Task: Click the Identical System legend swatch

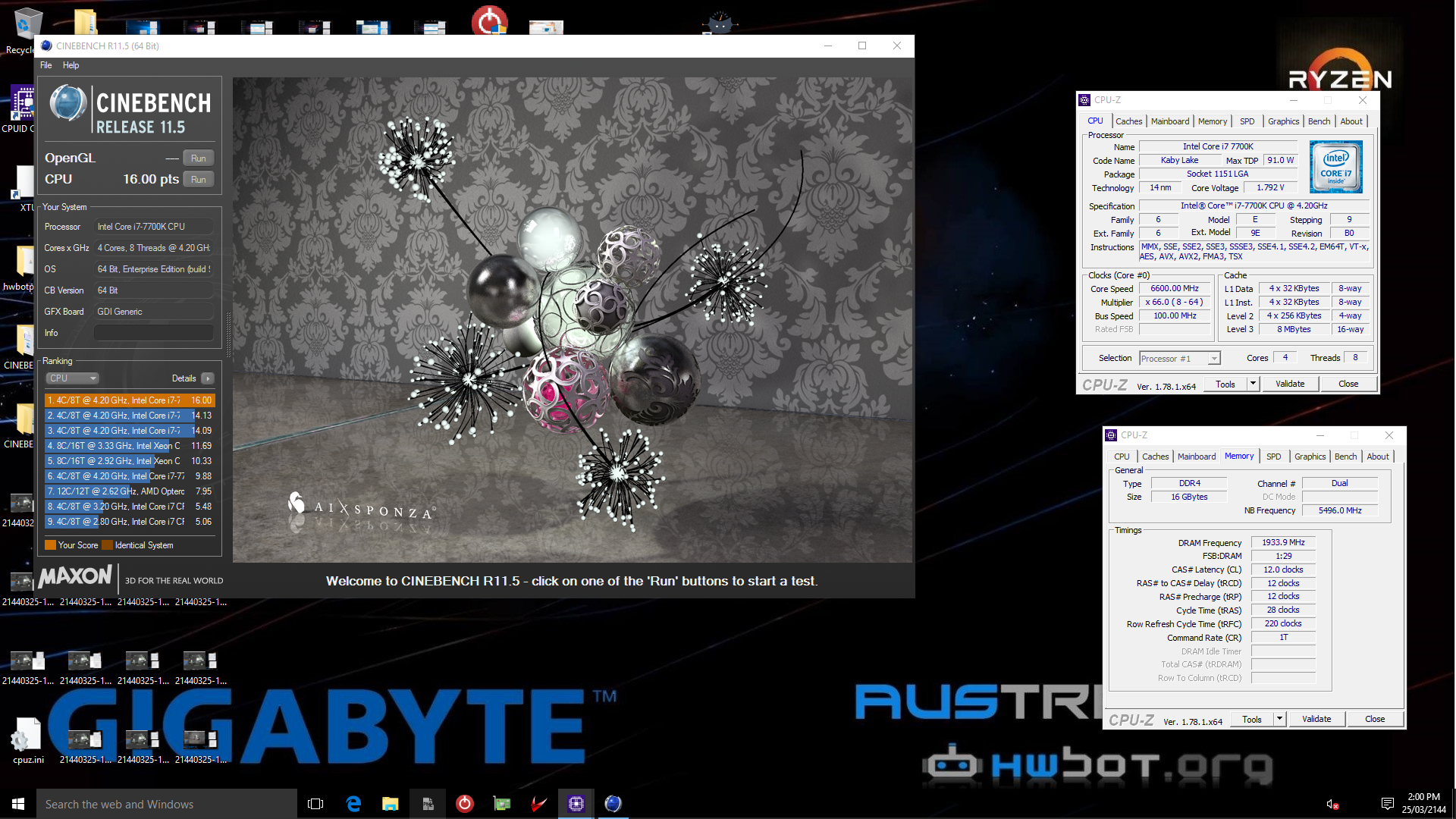Action: click(107, 545)
